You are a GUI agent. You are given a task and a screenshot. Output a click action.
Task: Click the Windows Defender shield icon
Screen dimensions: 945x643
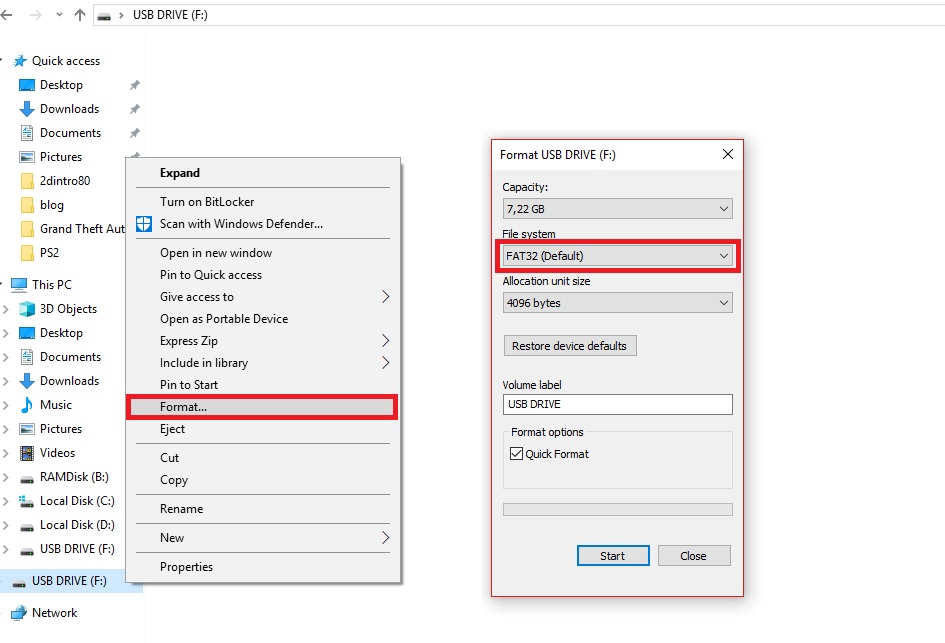144,224
